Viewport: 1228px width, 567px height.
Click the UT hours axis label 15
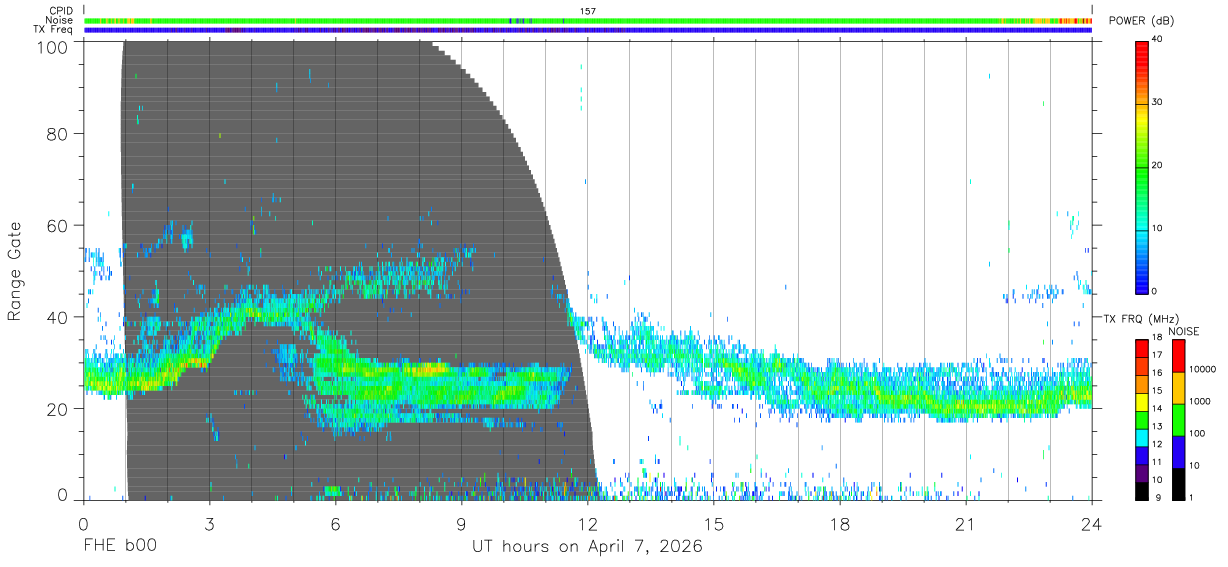click(x=714, y=524)
